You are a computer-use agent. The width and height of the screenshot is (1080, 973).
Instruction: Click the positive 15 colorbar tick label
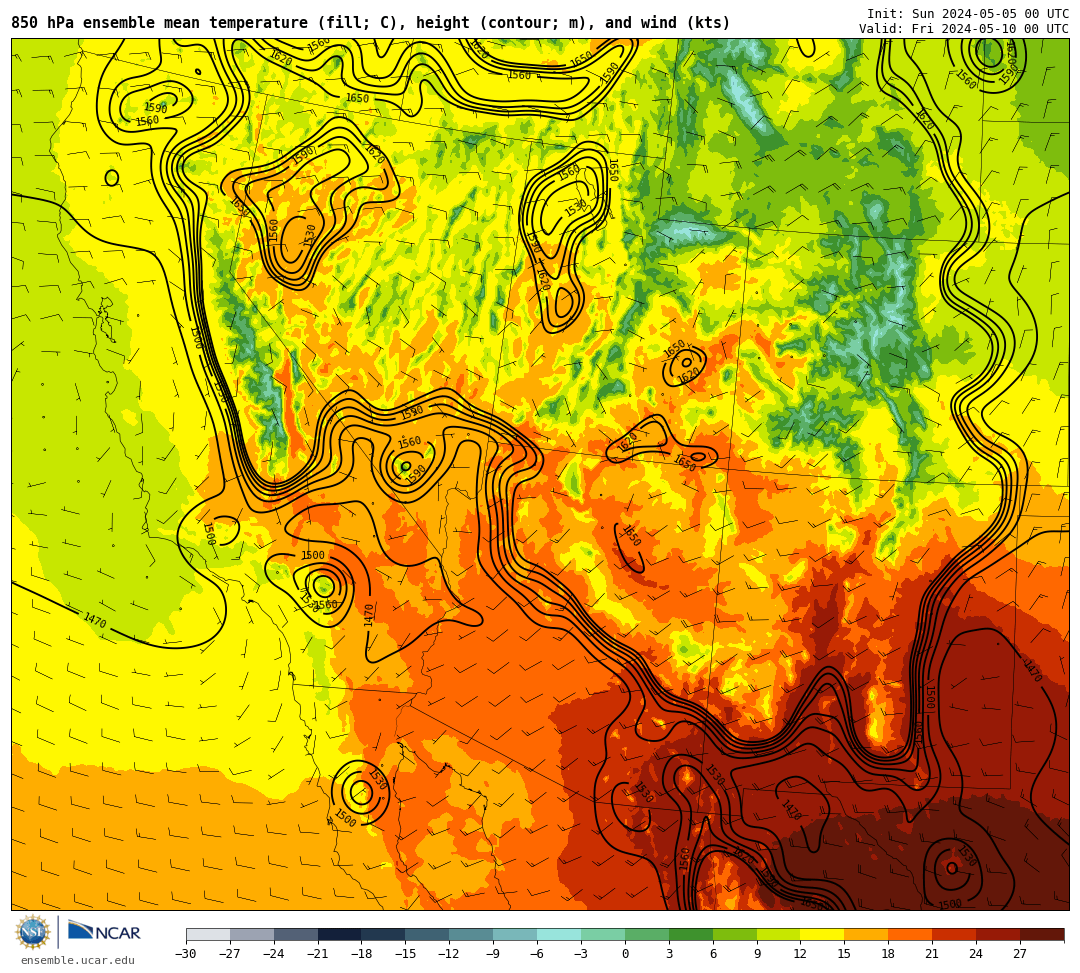(844, 954)
